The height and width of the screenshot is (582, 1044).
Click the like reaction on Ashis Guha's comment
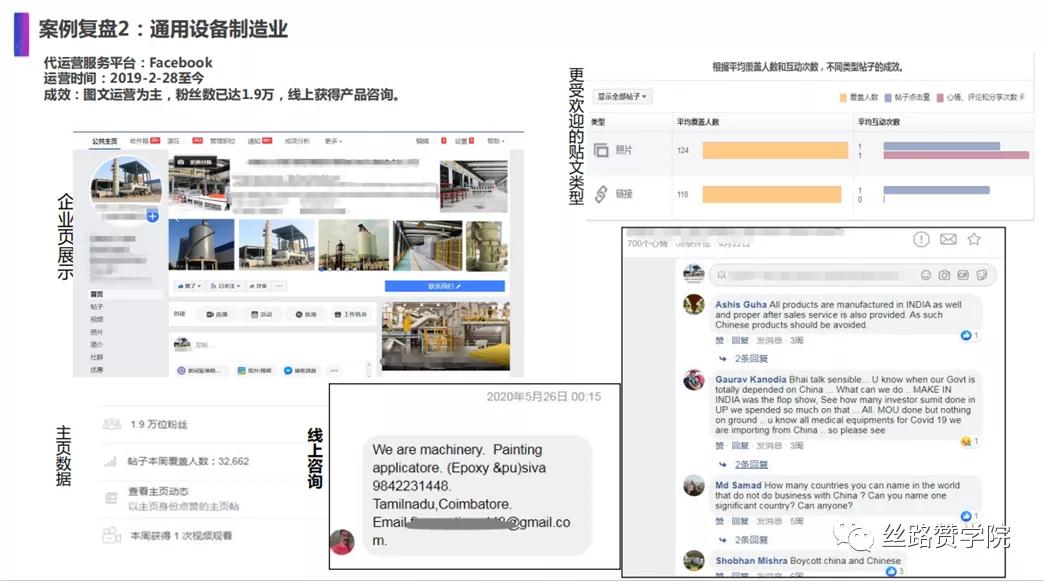coord(965,335)
